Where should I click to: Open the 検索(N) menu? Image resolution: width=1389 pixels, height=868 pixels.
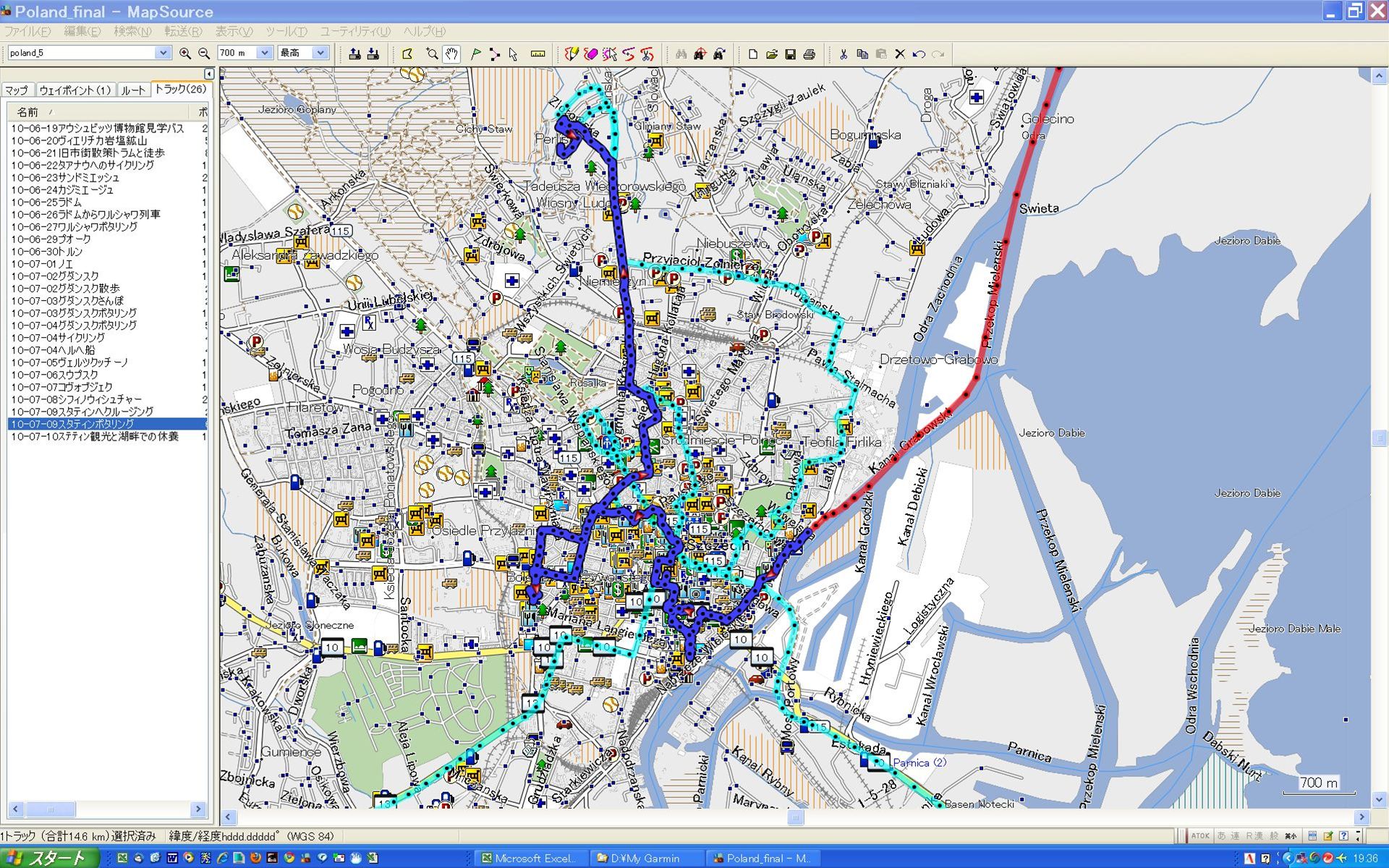[132, 31]
